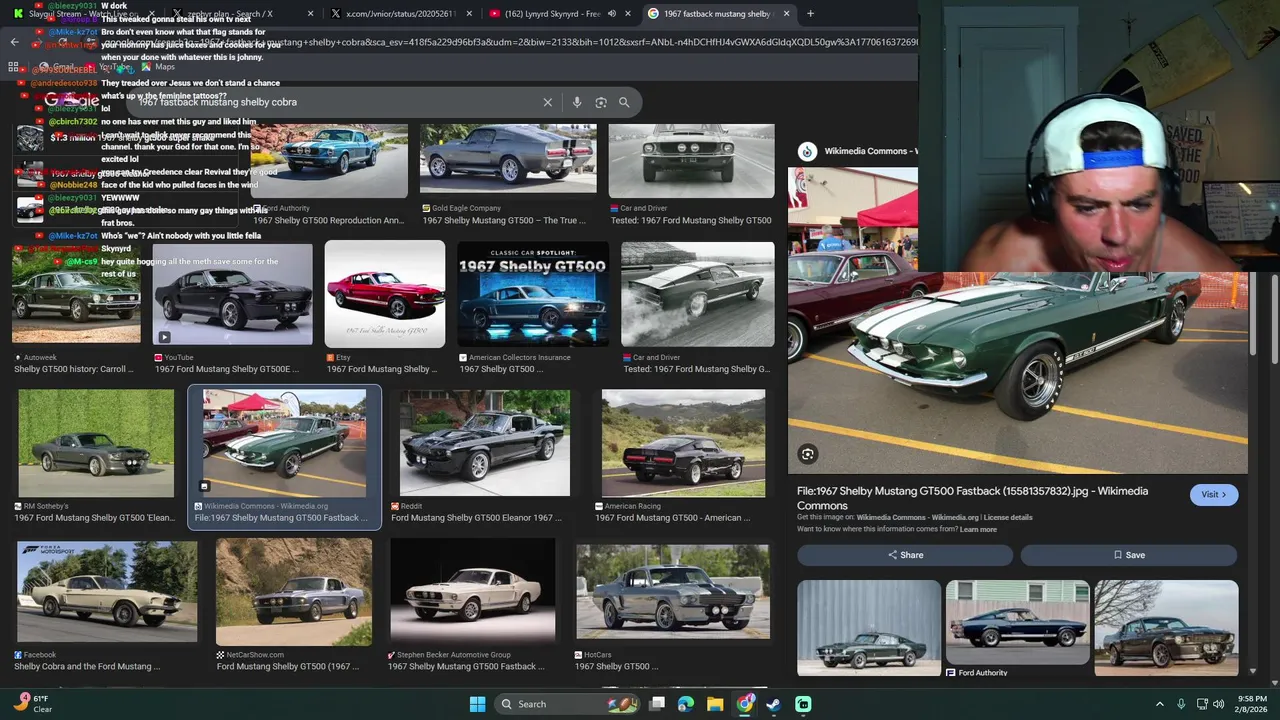
Task: Open a new browser tab
Action: 810,14
